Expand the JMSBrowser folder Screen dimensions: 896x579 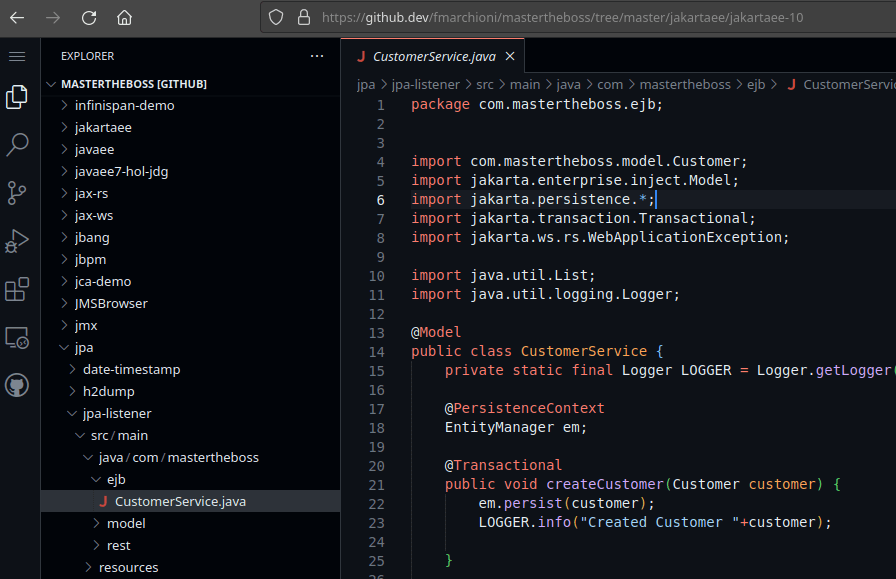click(191, 304)
